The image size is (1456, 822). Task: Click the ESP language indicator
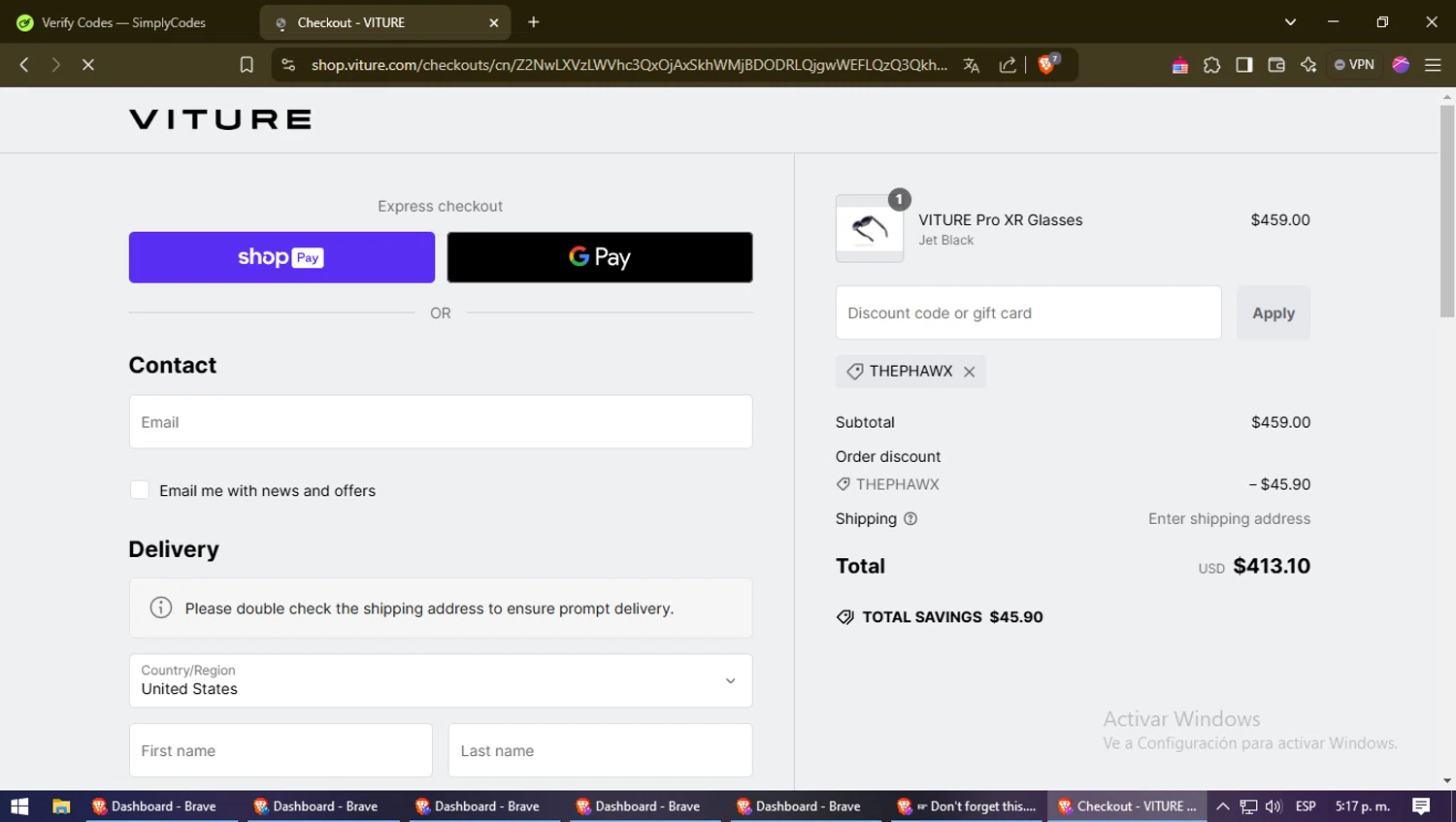[1306, 806]
